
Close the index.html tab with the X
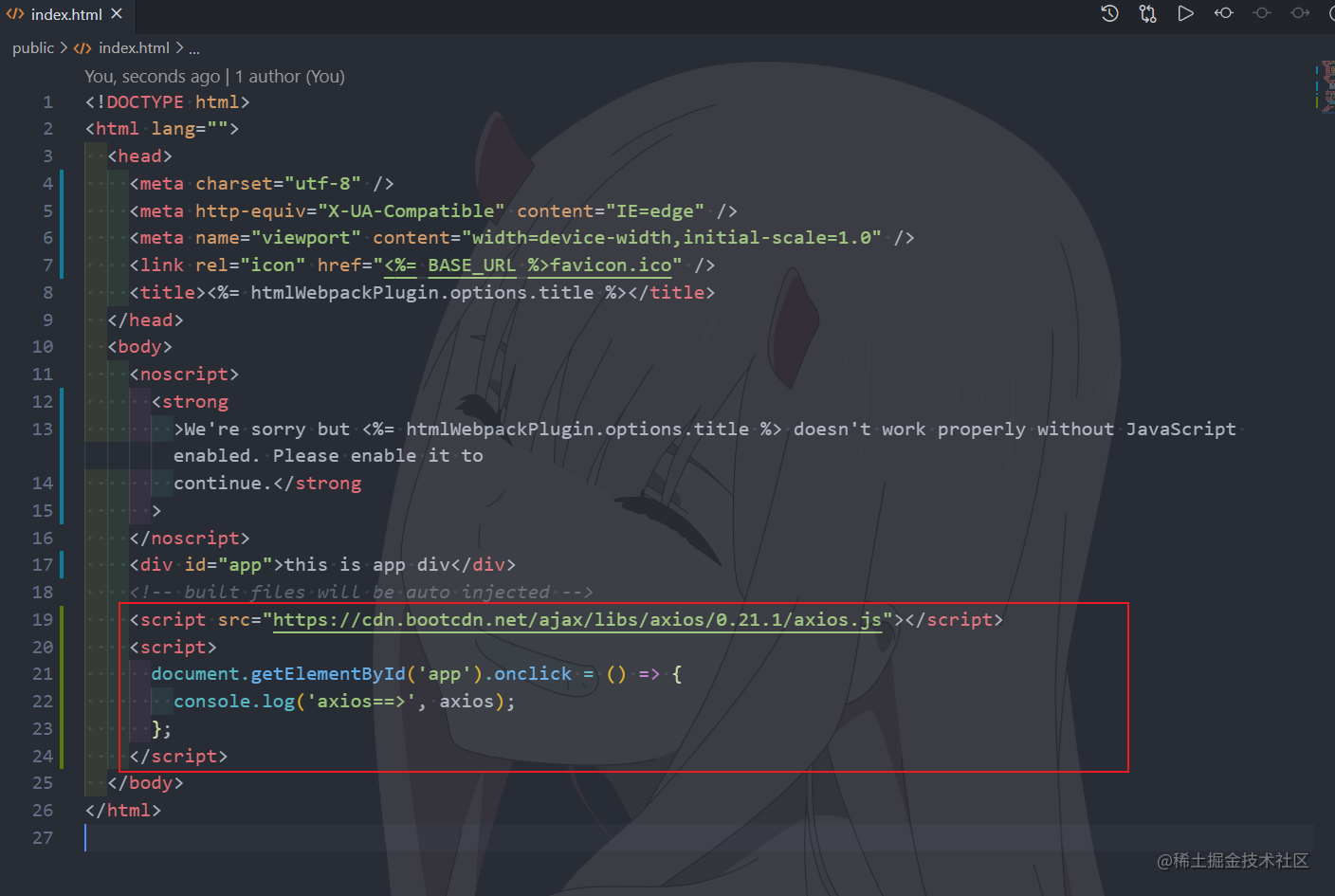(x=117, y=14)
